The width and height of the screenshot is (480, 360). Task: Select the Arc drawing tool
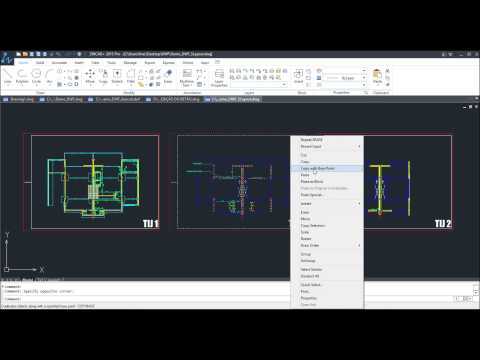point(49,76)
